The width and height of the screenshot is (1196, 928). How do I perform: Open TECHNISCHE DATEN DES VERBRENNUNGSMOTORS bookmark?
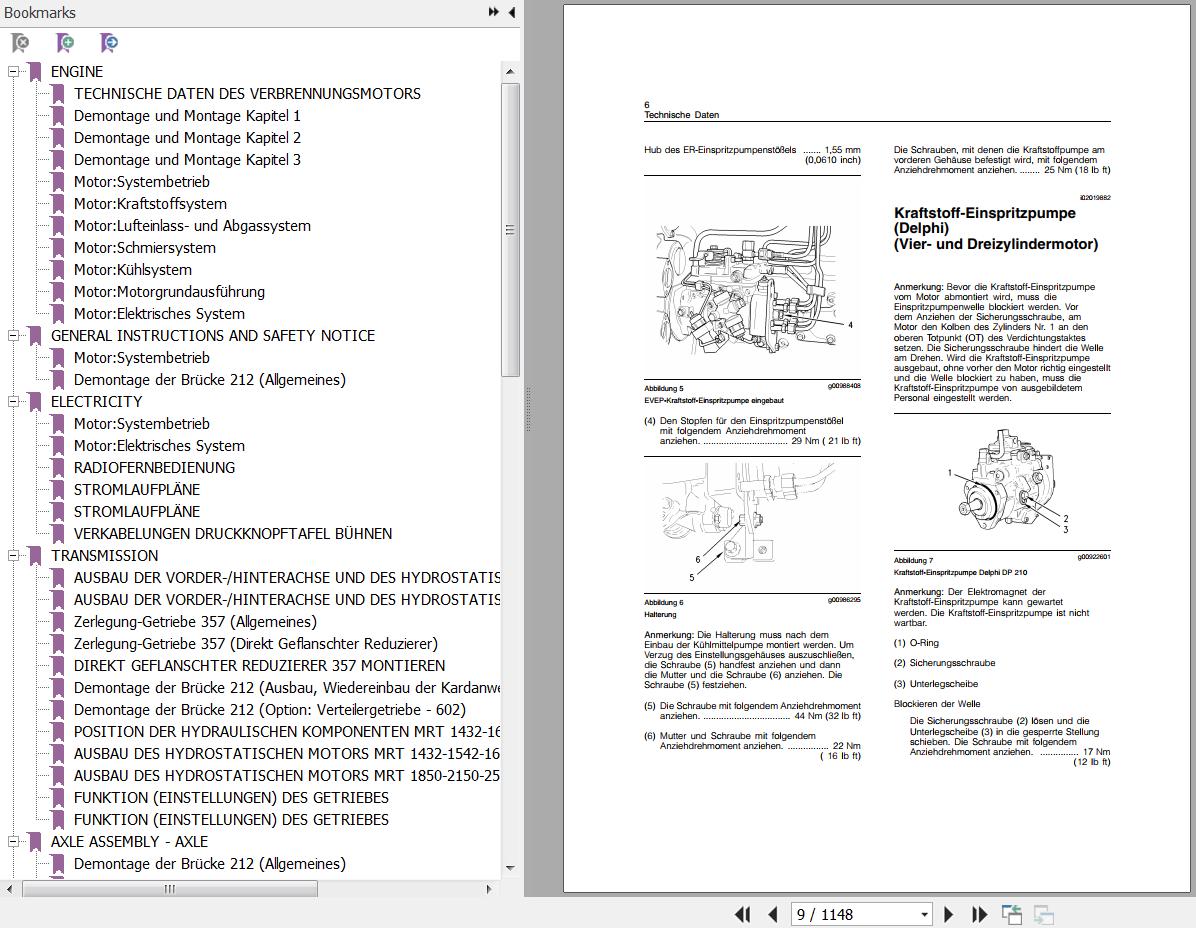tap(247, 94)
